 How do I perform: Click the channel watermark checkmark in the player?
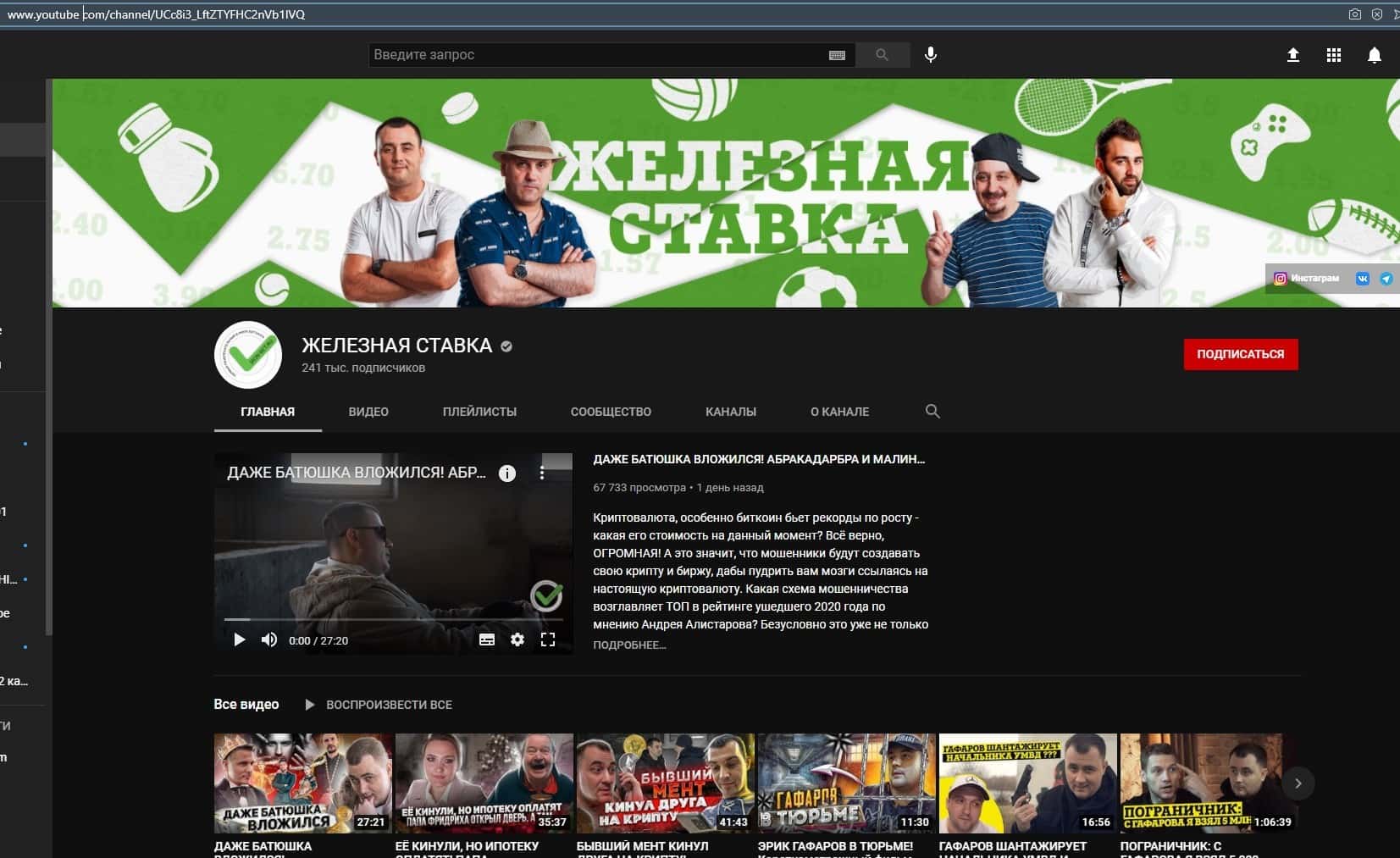546,596
